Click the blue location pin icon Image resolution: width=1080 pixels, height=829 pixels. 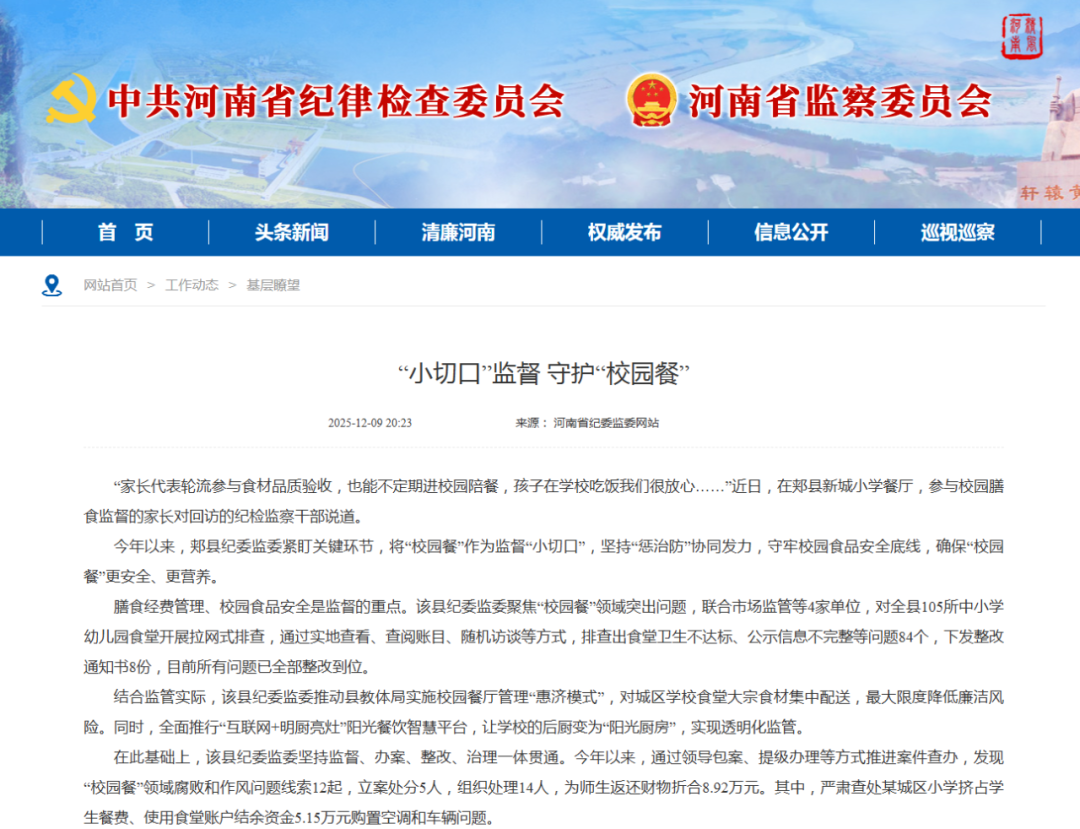52,286
